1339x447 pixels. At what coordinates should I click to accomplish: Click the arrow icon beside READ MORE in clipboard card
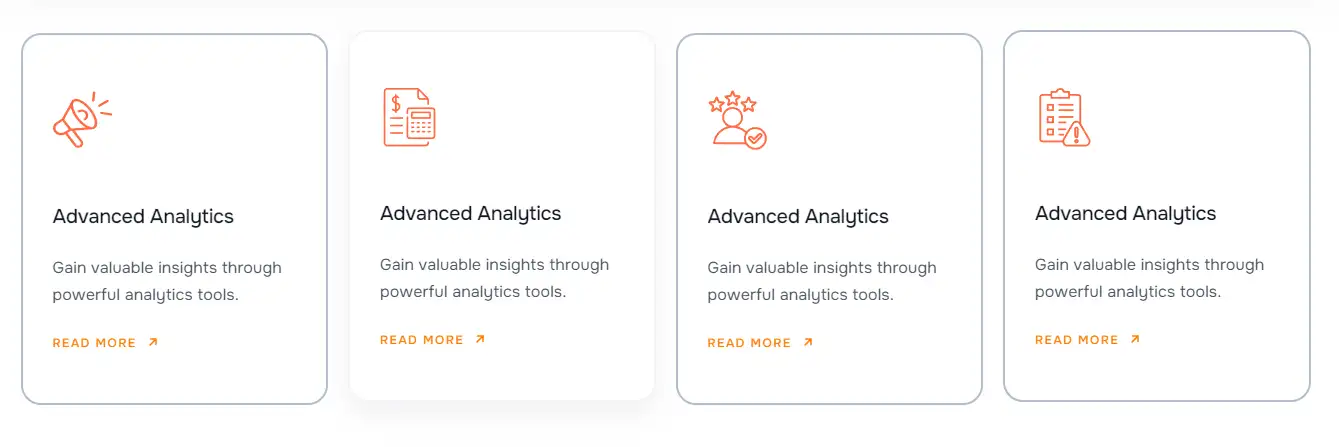pos(1135,339)
